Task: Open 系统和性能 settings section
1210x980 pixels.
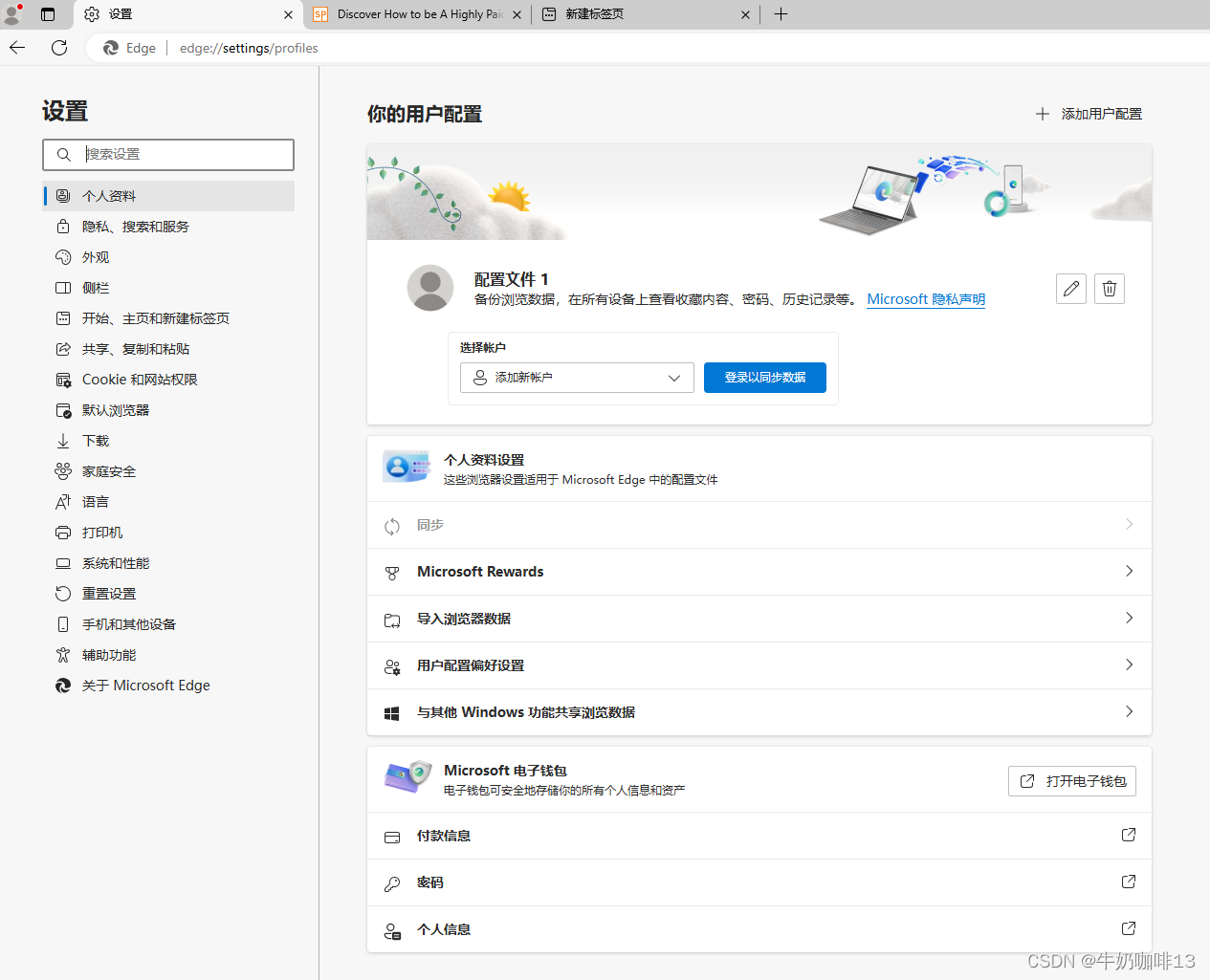Action: 168,563
